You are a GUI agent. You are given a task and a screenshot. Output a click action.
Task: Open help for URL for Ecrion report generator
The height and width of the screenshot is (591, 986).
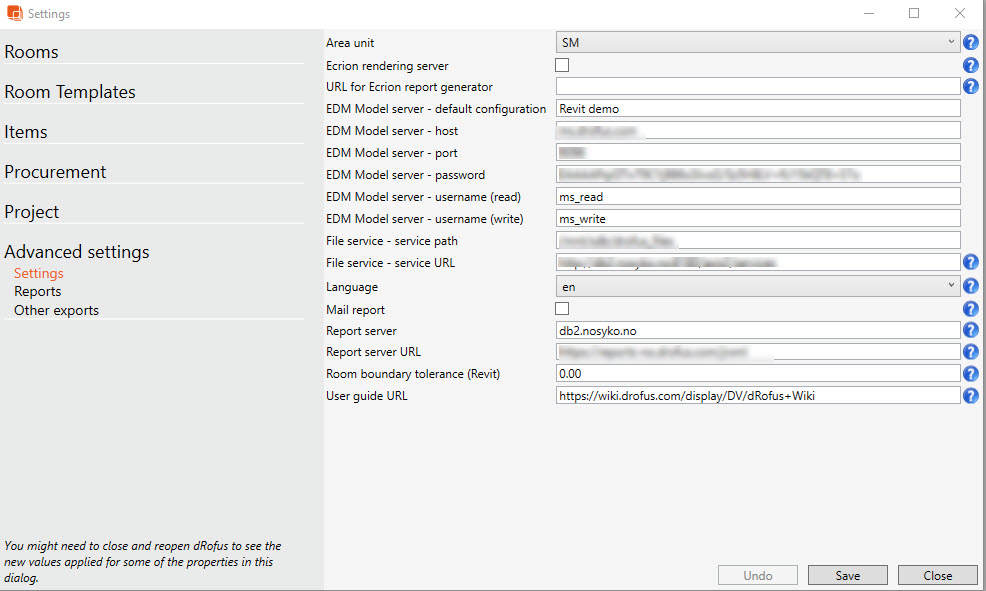click(x=970, y=87)
